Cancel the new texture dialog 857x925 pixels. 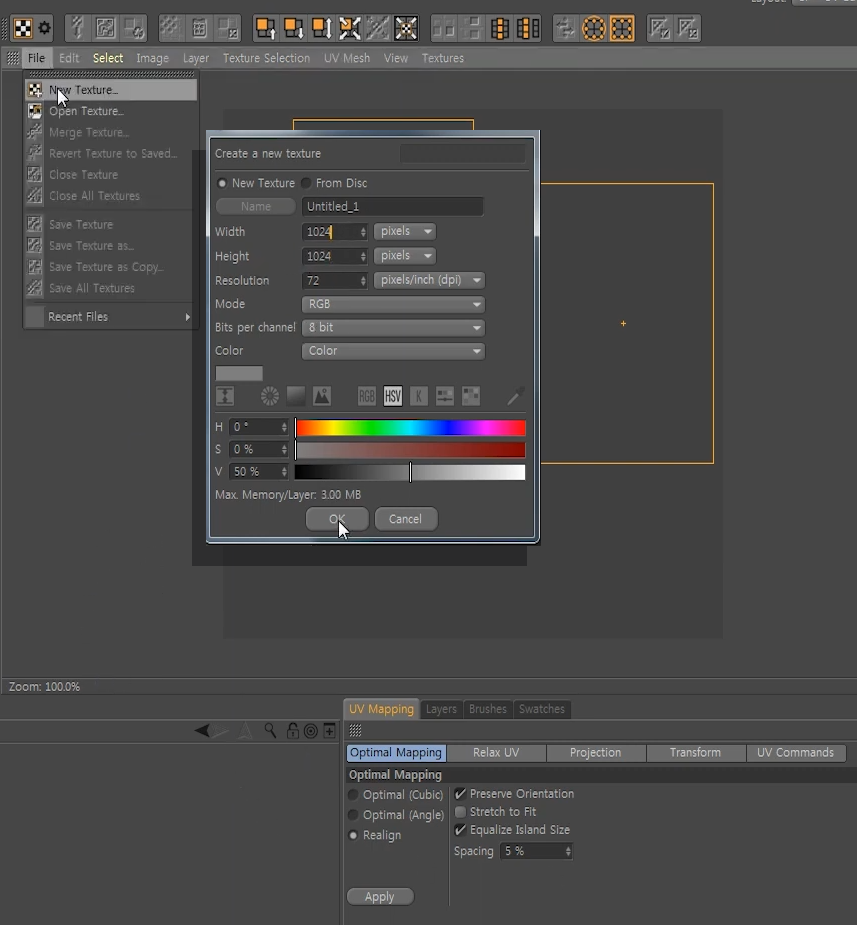(406, 519)
